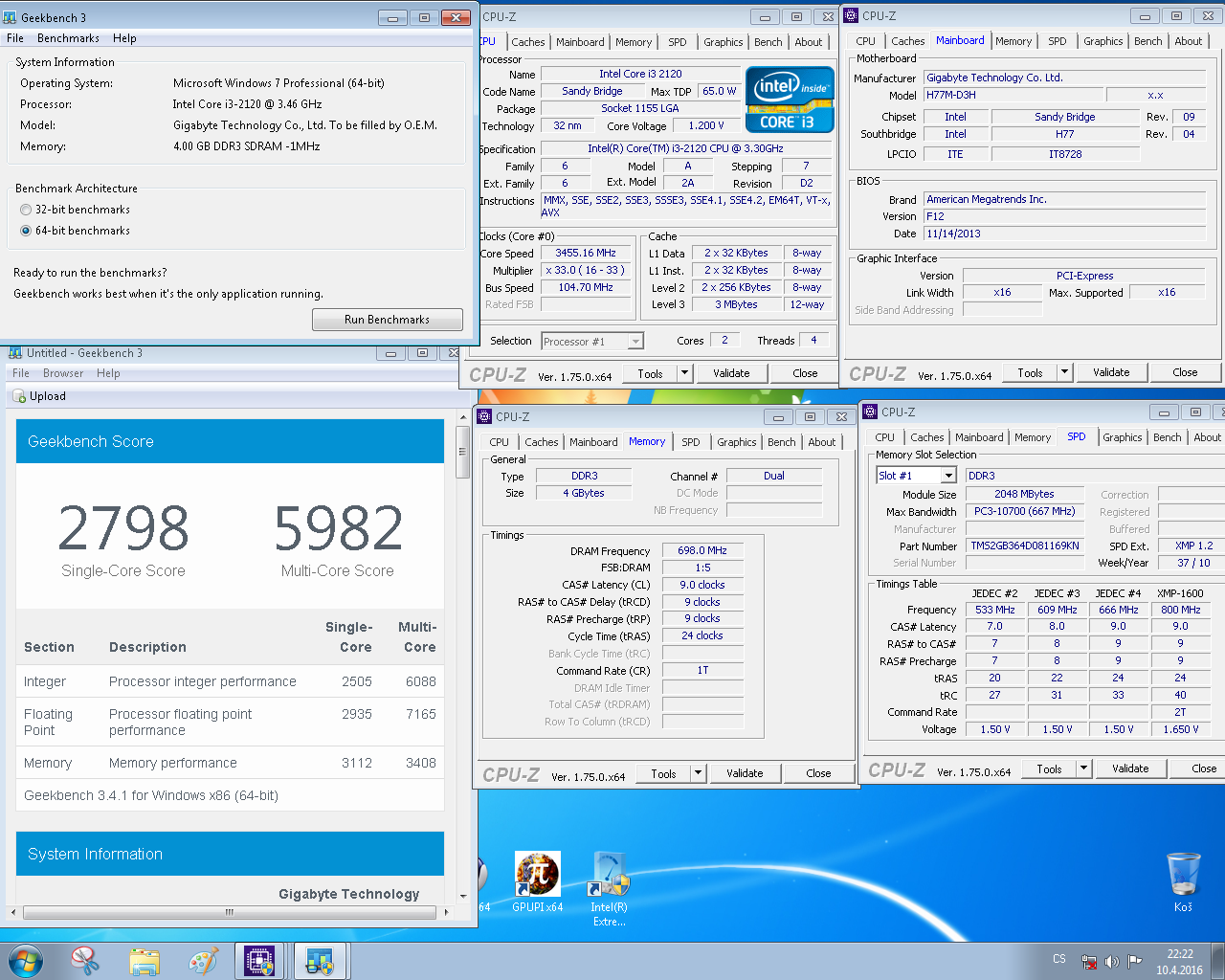1225x980 pixels.
Task: Open Paint from the taskbar
Action: (202, 961)
